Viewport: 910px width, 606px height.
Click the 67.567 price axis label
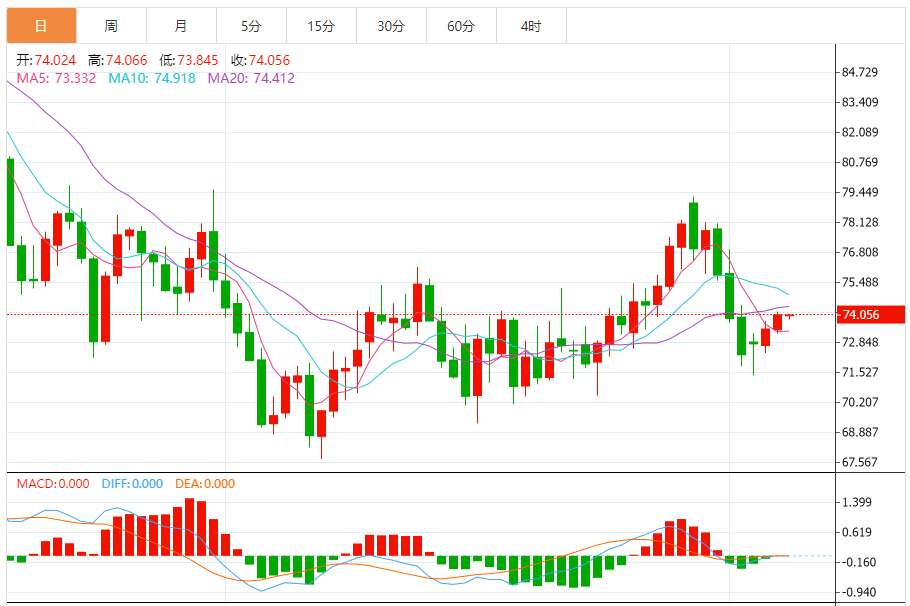tap(860, 462)
